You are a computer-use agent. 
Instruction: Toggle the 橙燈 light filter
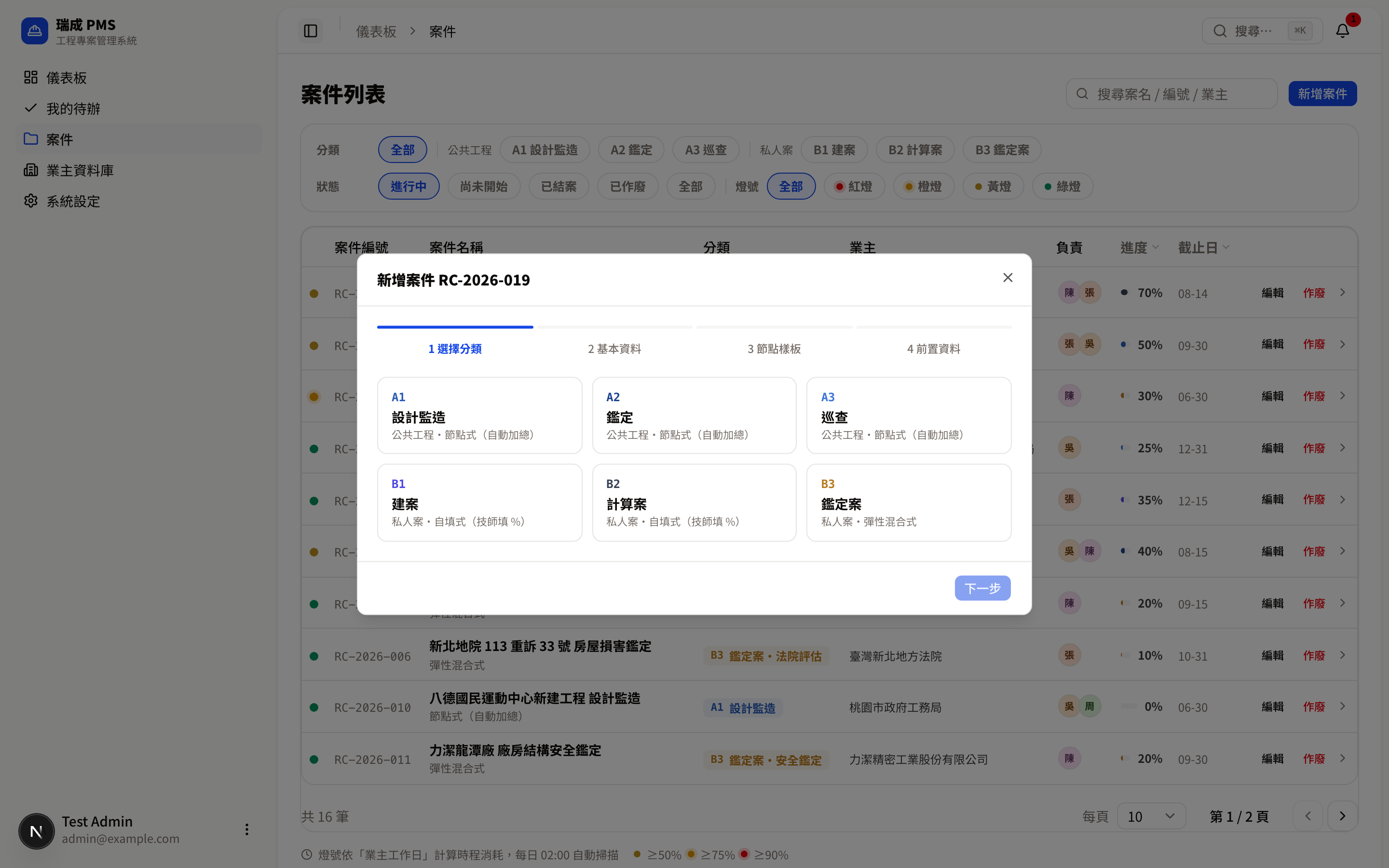click(924, 187)
